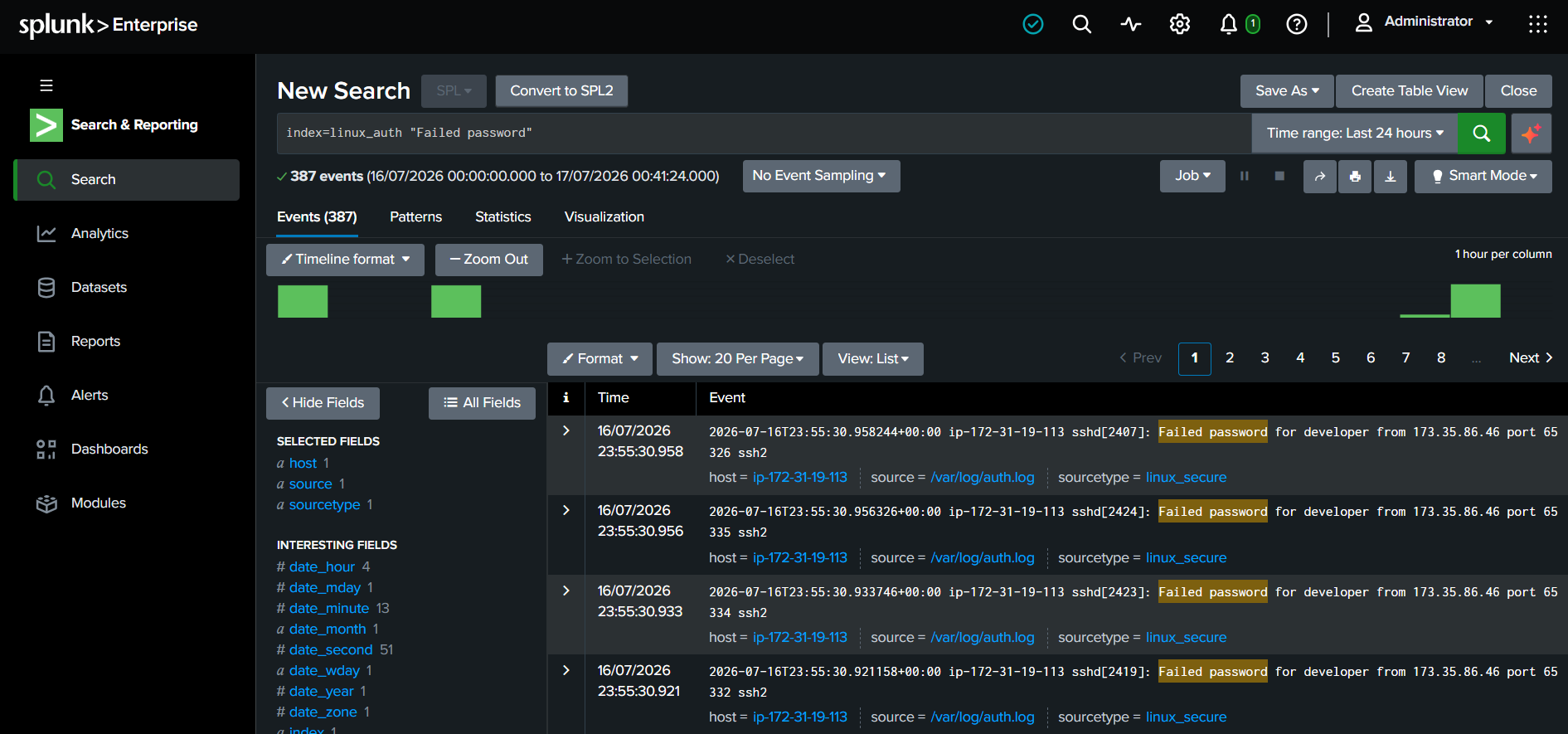Click the magnifier search icon in top bar
1568x734 pixels.
(x=1081, y=24)
